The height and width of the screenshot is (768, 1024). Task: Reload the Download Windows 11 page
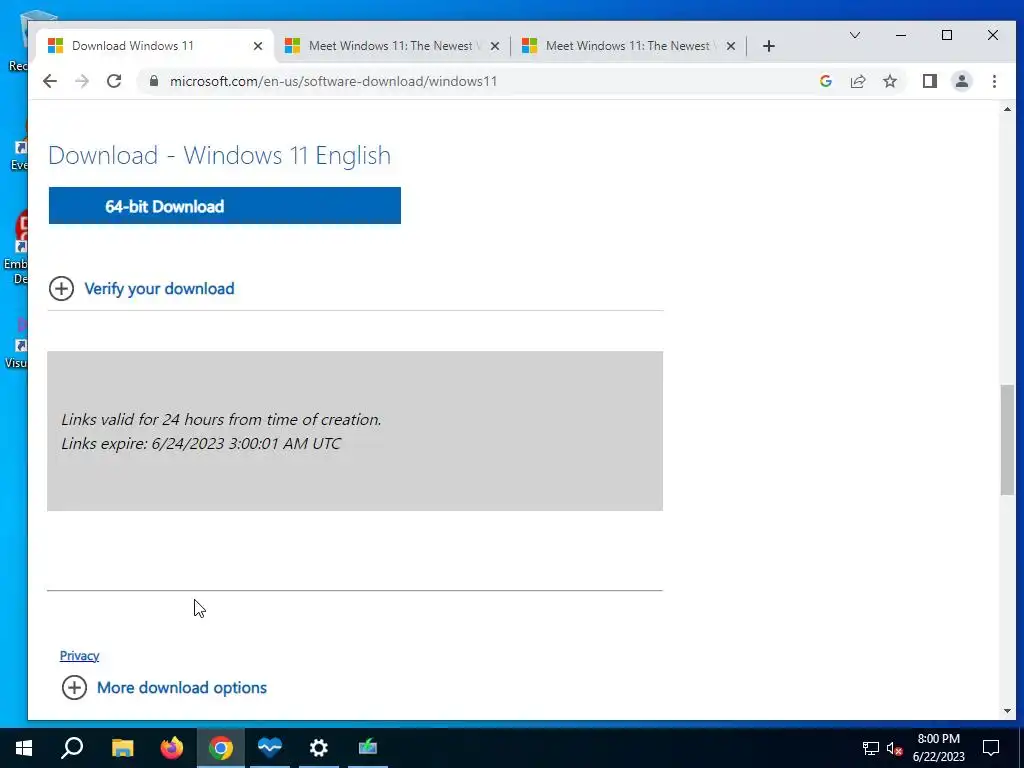pos(114,81)
